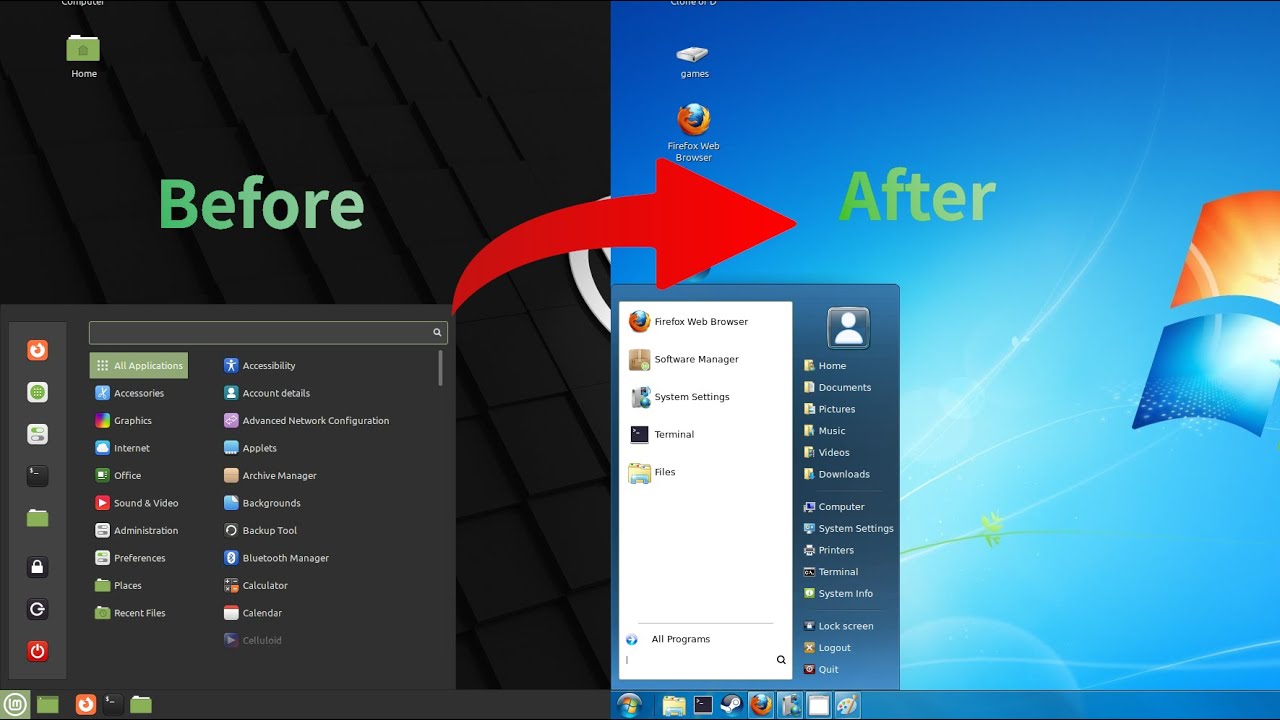Open Firefox icon on Windows-style taskbar
1280x720 pixels.
point(761,705)
